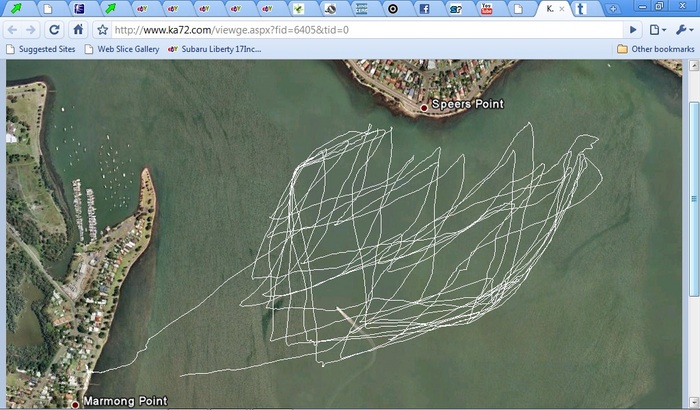Click the Speers Point map marker
700x410 pixels.
tap(424, 105)
